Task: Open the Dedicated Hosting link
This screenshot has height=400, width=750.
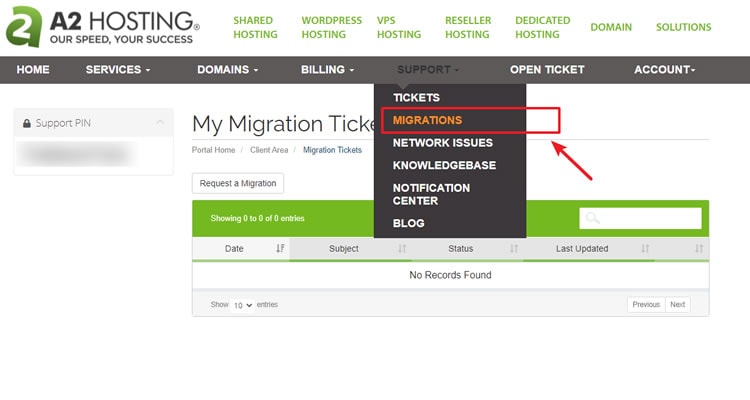Action: tap(542, 27)
